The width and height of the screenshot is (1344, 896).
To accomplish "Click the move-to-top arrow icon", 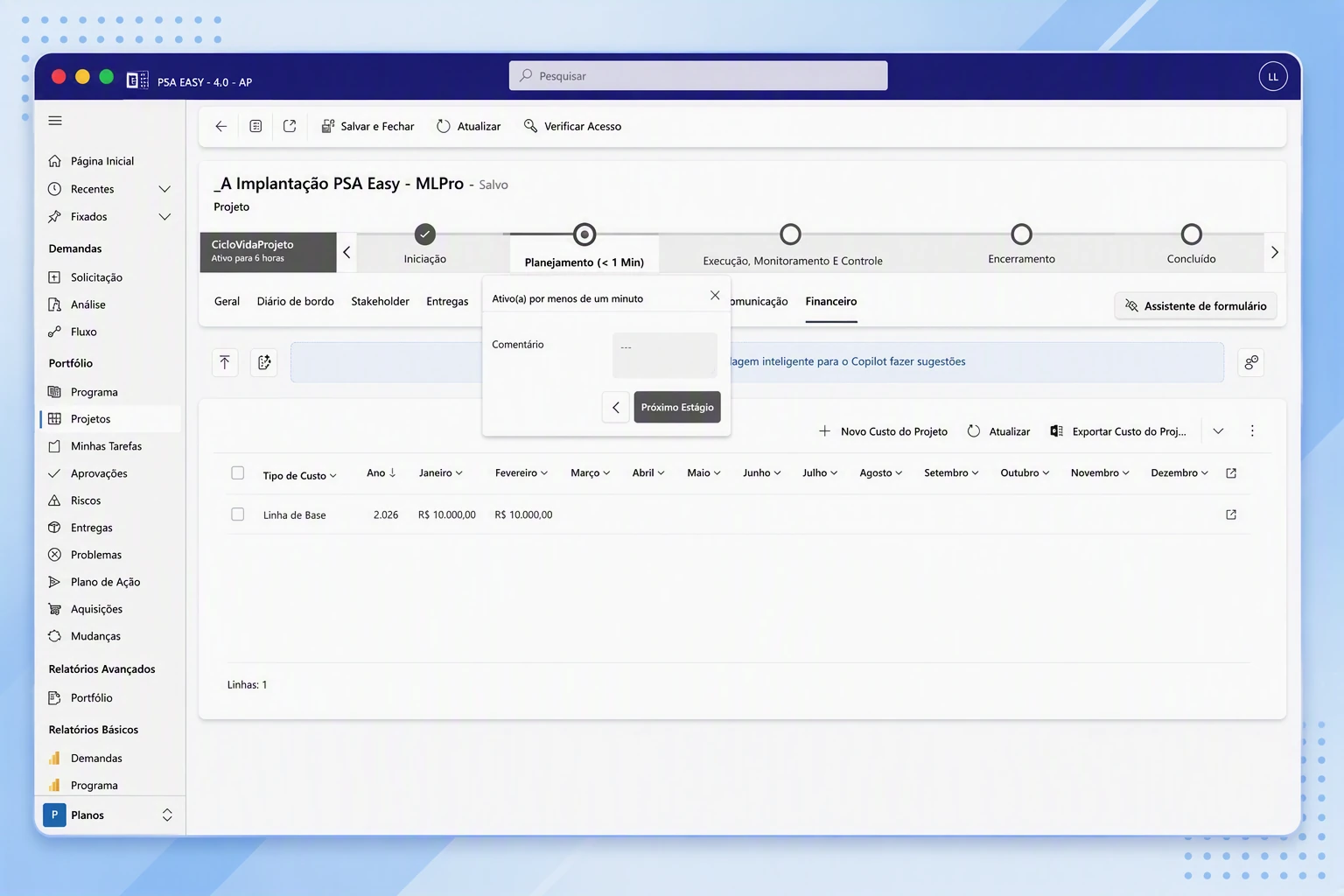I will (x=225, y=362).
